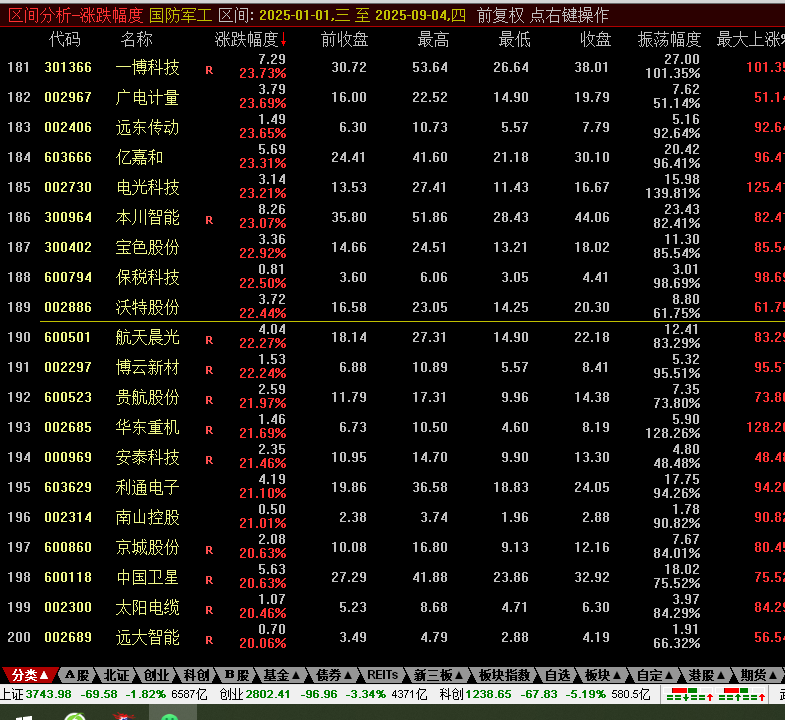Expand the 港股 tab menu
The width and height of the screenshot is (785, 720).
coord(707,675)
